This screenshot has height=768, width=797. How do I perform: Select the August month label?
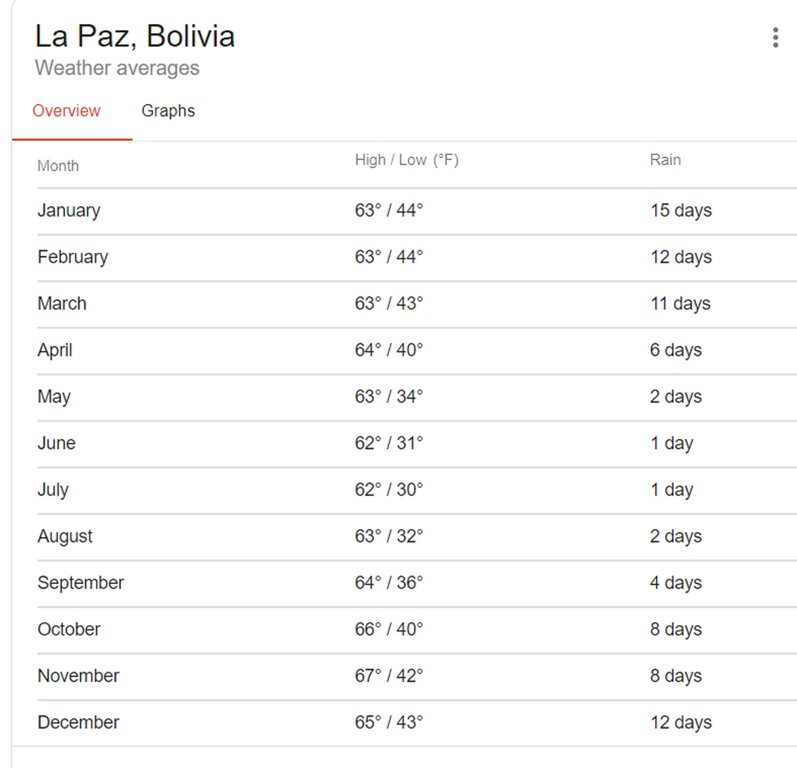(x=65, y=536)
